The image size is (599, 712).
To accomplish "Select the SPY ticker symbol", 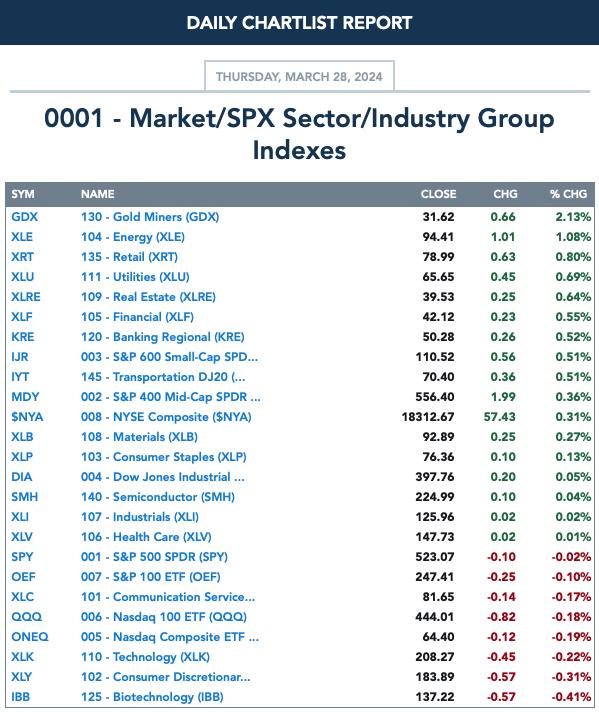I will point(22,556).
